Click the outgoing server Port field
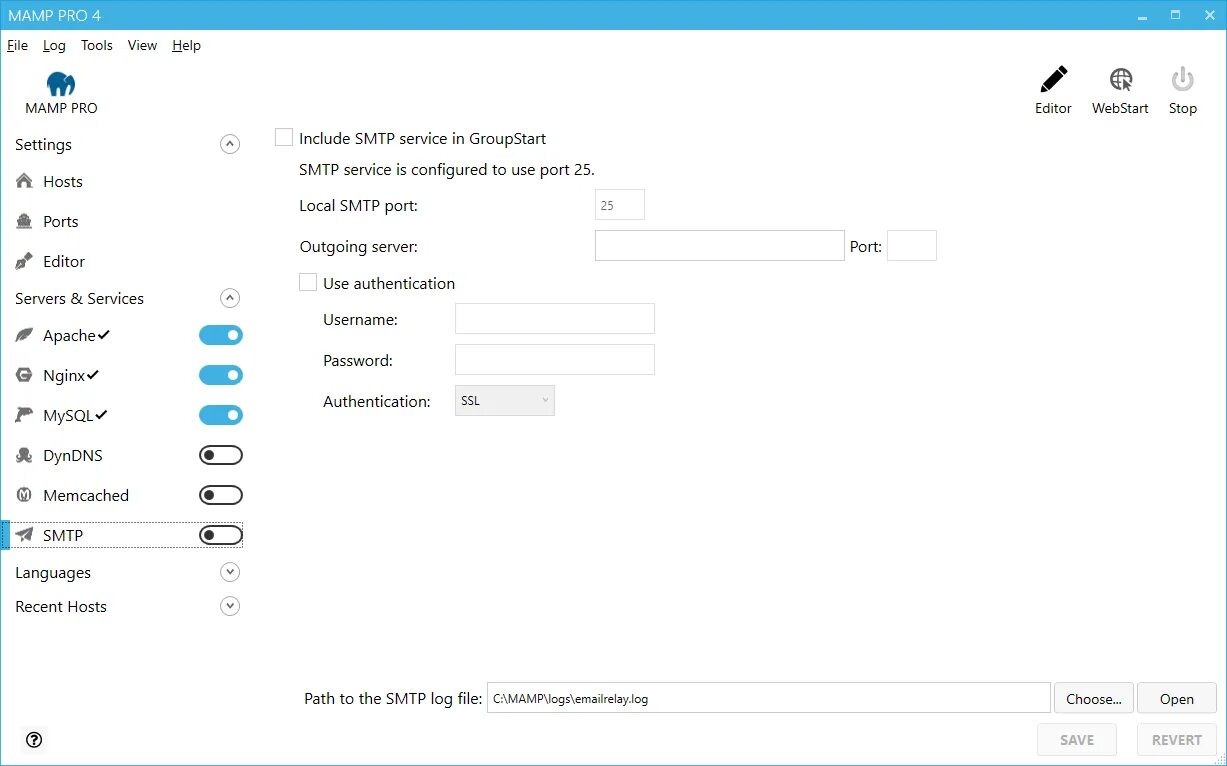1227x766 pixels. (x=912, y=245)
